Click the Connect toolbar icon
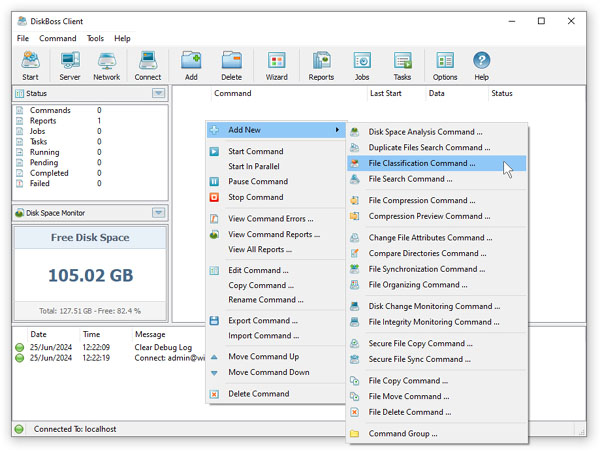Viewport: 600px width, 452px height. [148, 66]
